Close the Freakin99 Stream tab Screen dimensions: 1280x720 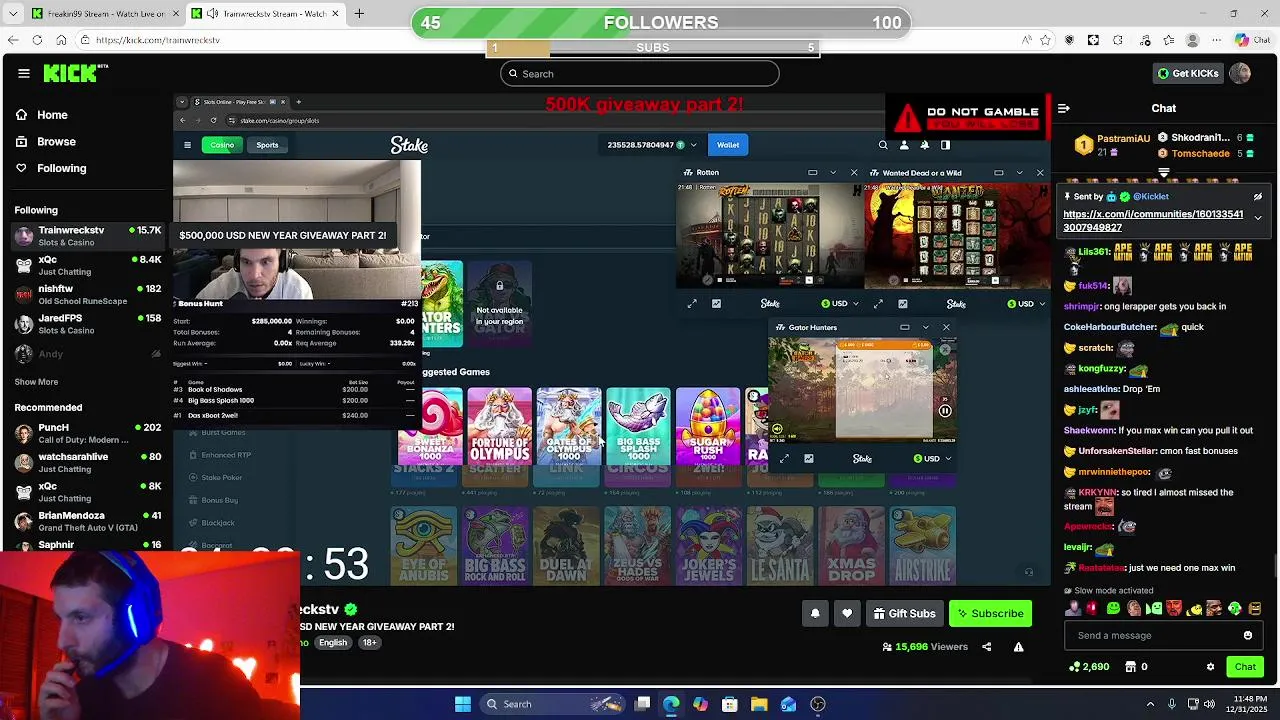(174, 14)
